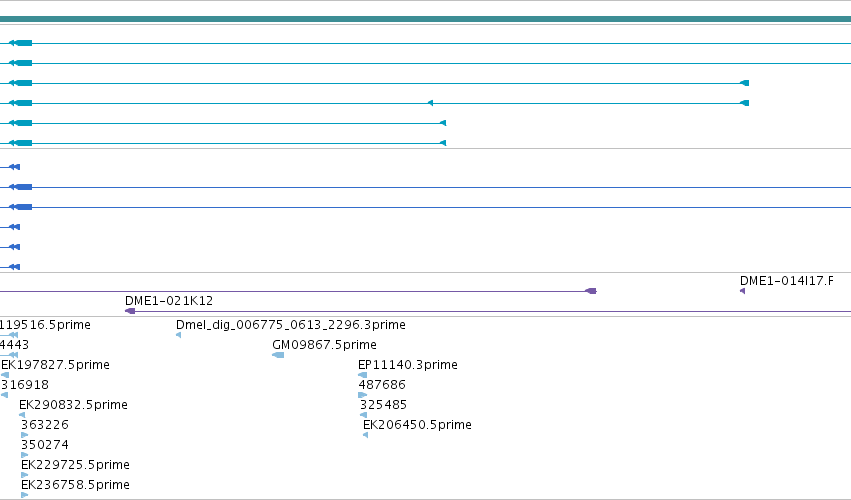Click the EK290832.5prime label
The height and width of the screenshot is (500, 851).
[x=73, y=405]
